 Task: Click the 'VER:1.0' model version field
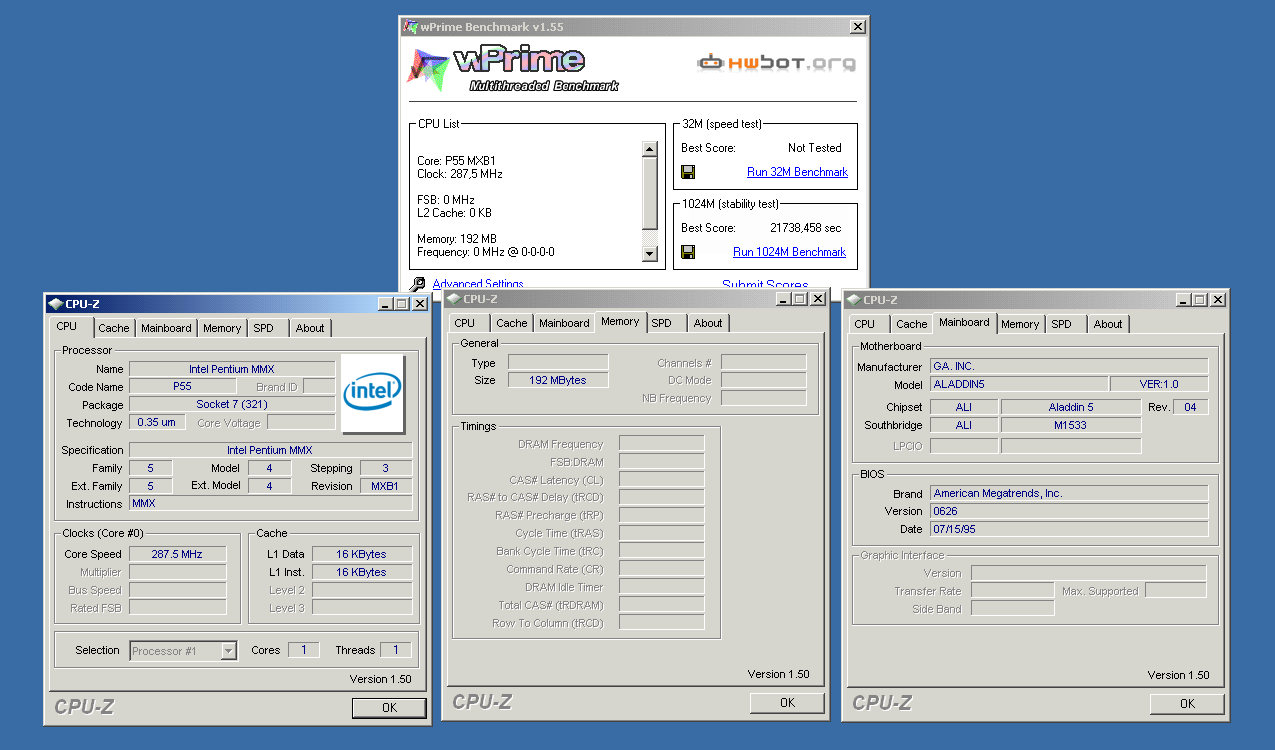coord(1159,384)
